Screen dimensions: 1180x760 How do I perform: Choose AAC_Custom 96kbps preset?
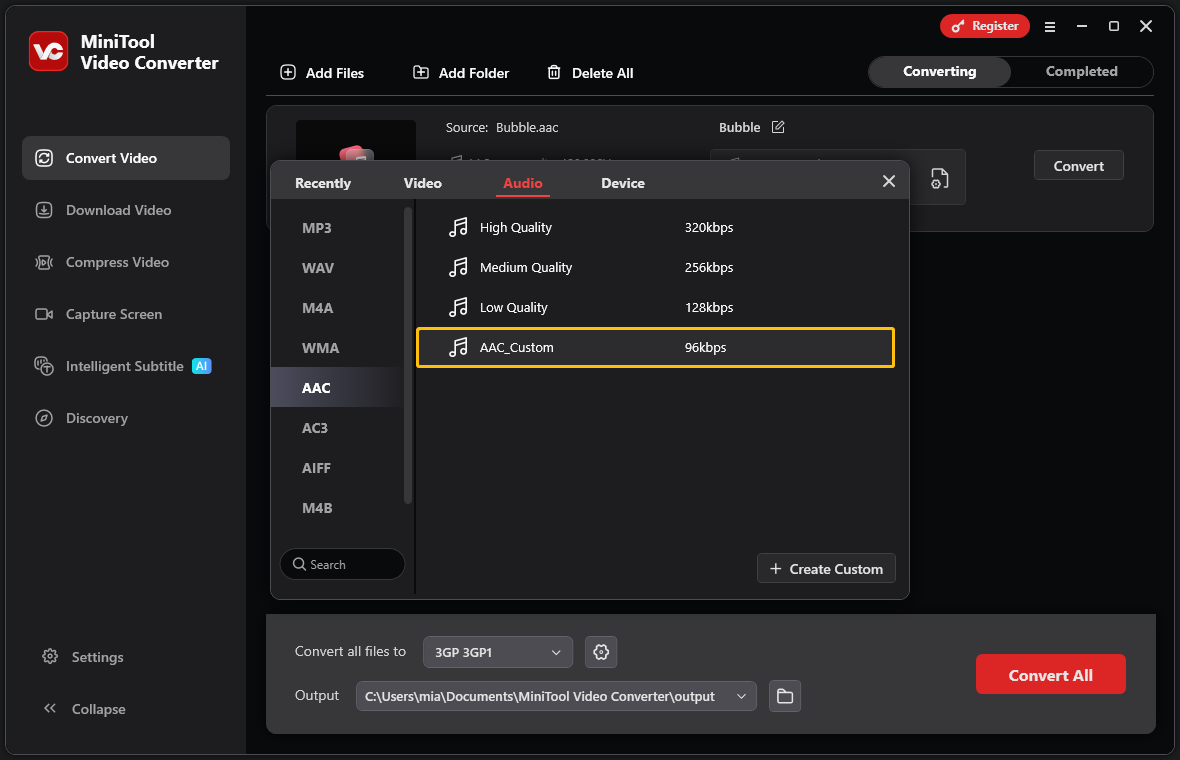(655, 348)
